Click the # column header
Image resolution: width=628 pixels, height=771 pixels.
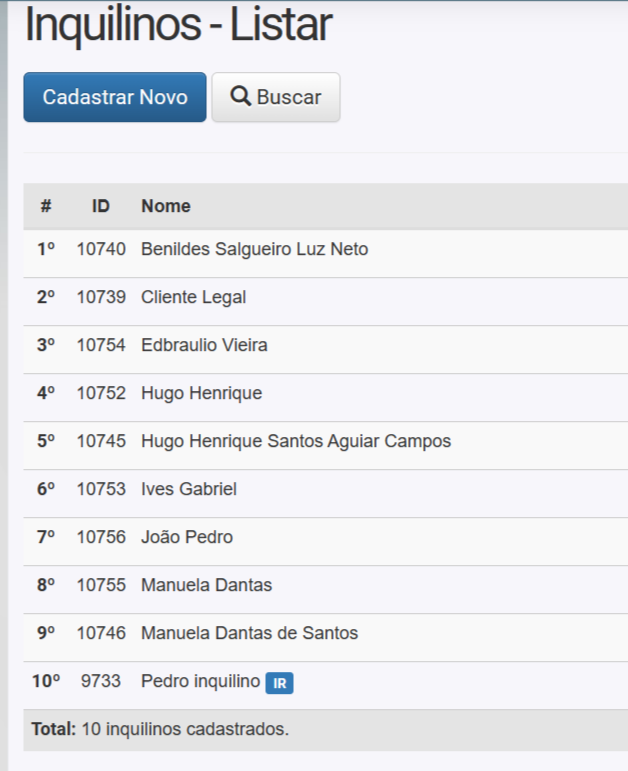(x=46, y=206)
